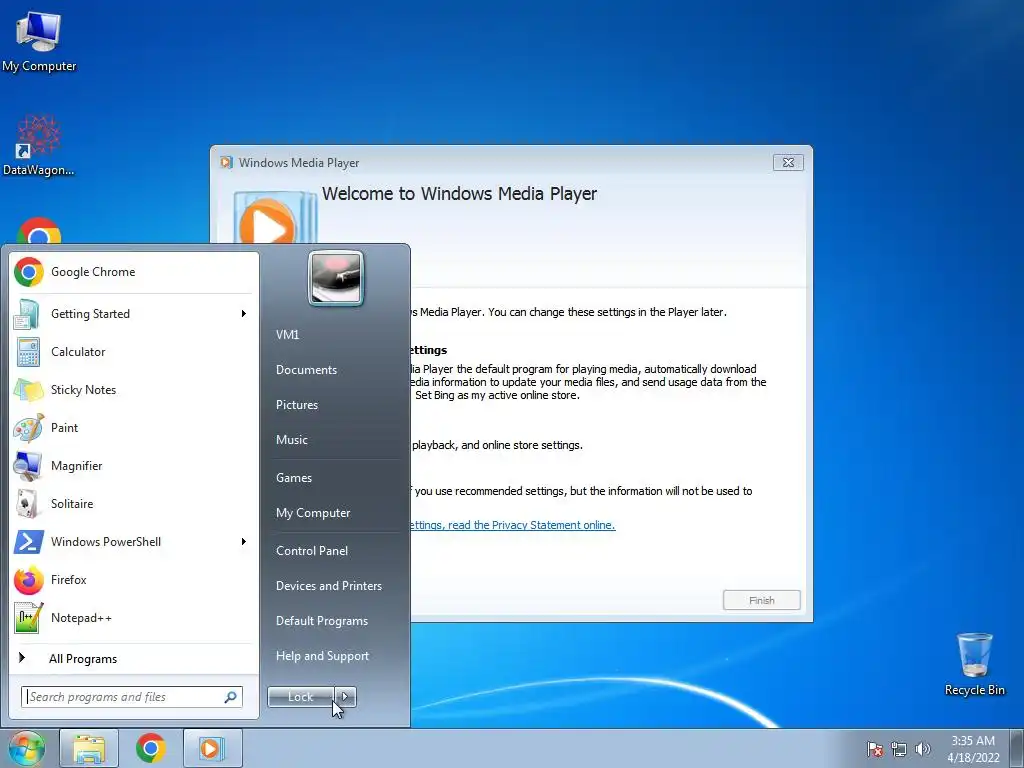Open the Getting Started icon in Start menu
Screen dimensions: 1024x768
tap(27, 314)
